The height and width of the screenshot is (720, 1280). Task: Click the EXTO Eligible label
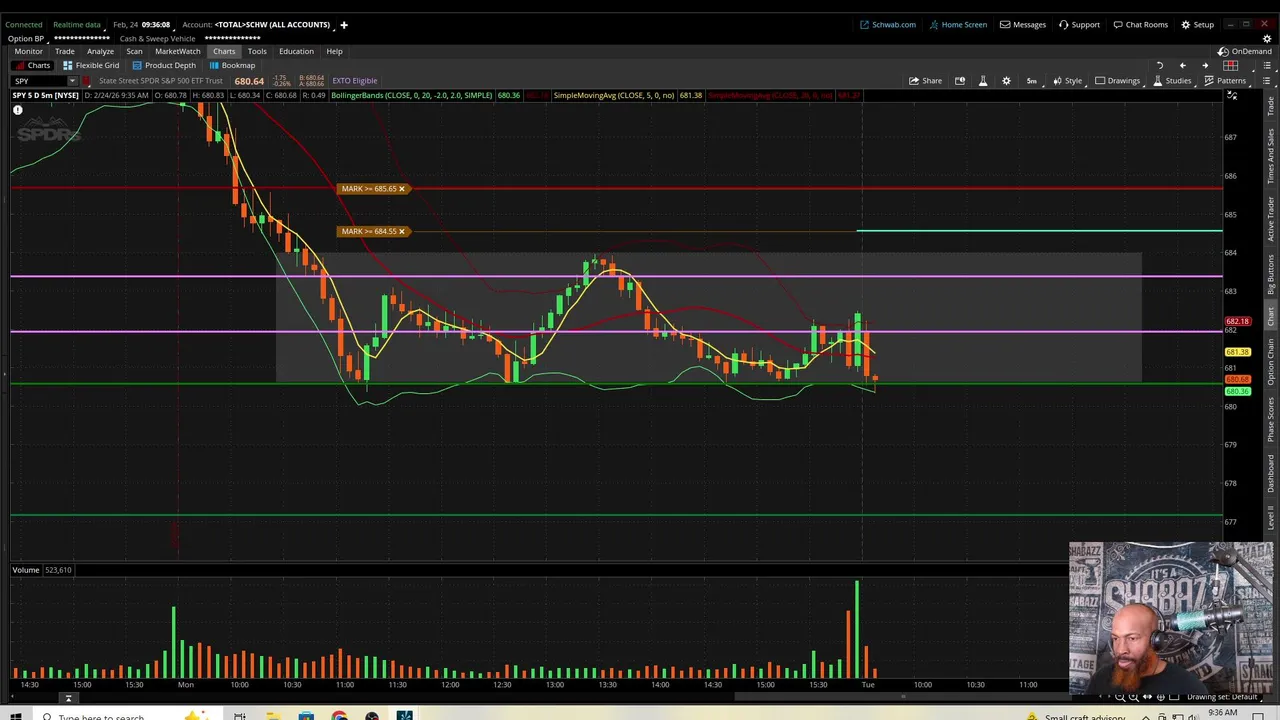355,80
